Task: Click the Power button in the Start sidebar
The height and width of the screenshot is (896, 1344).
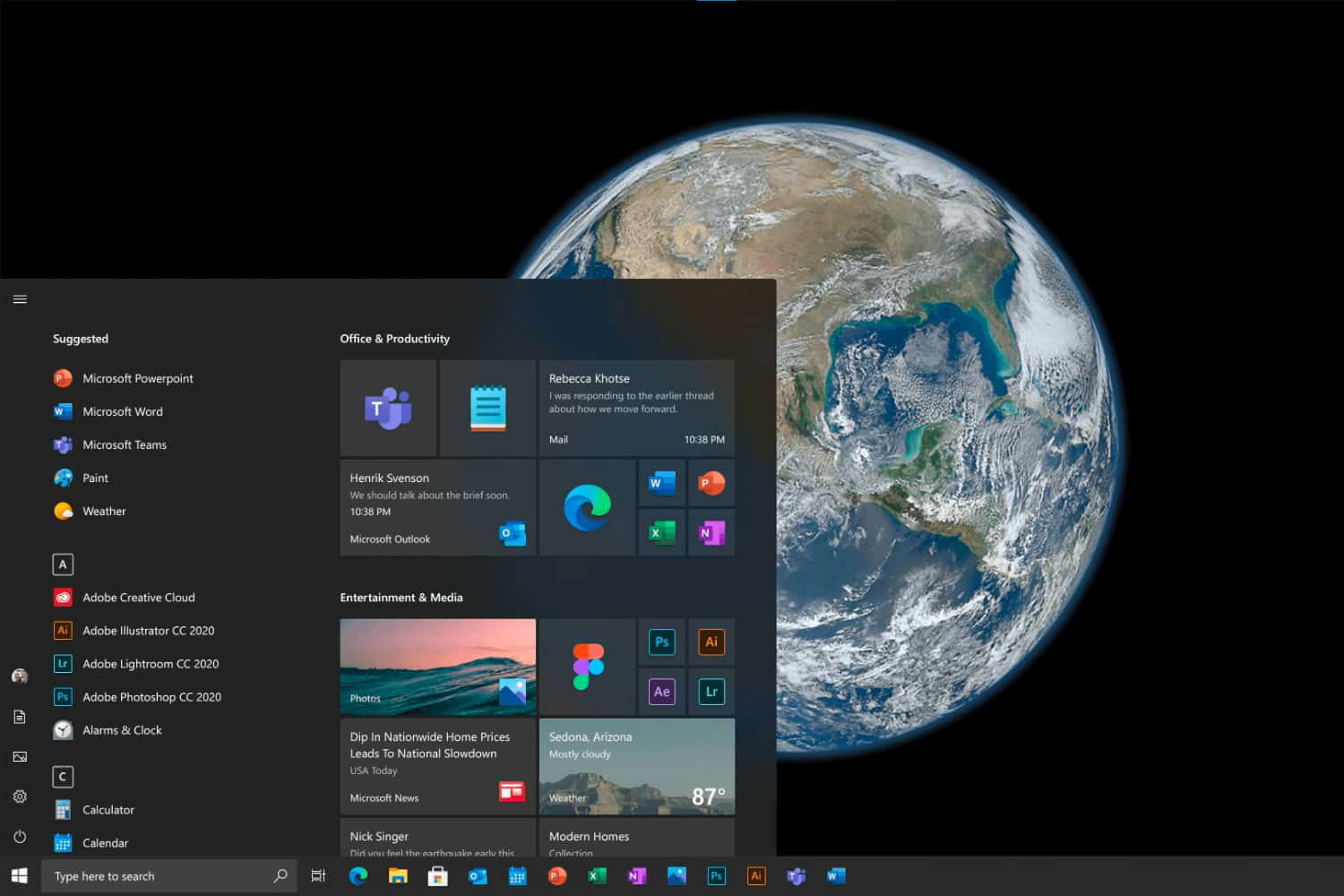Action: click(19, 836)
